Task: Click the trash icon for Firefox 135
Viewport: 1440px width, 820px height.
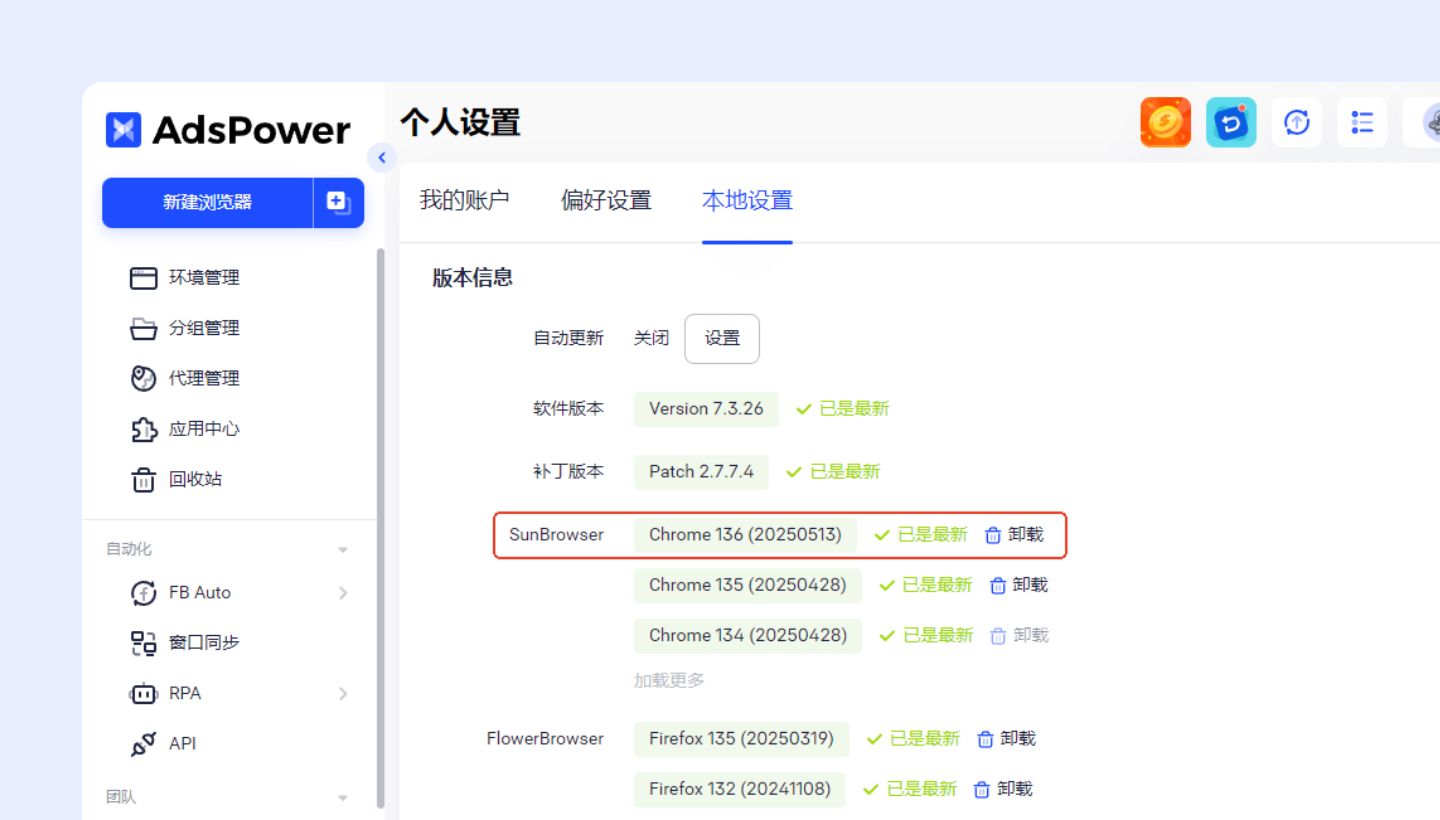Action: pos(985,739)
